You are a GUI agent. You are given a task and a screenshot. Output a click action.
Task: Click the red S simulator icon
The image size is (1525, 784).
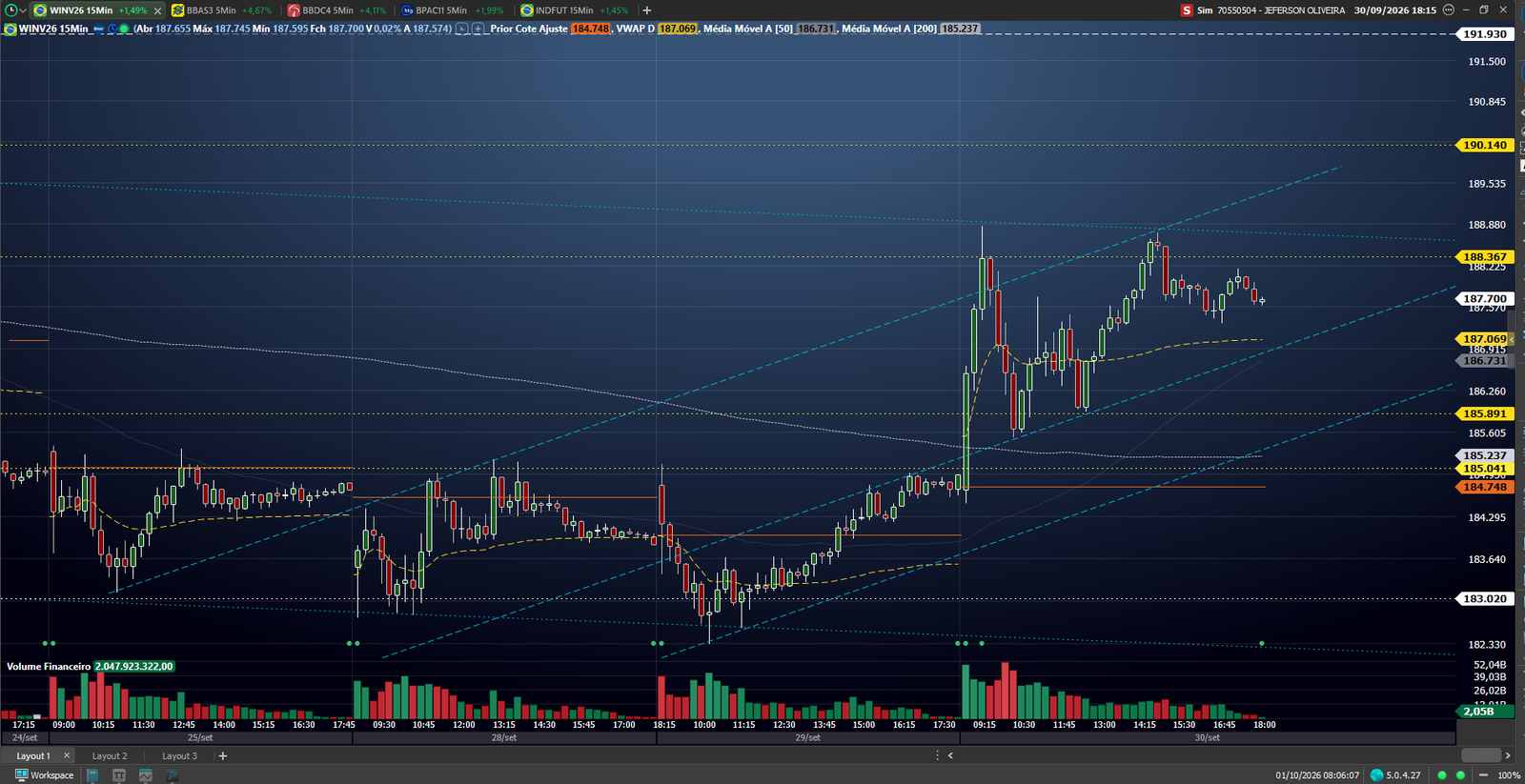1187,10
